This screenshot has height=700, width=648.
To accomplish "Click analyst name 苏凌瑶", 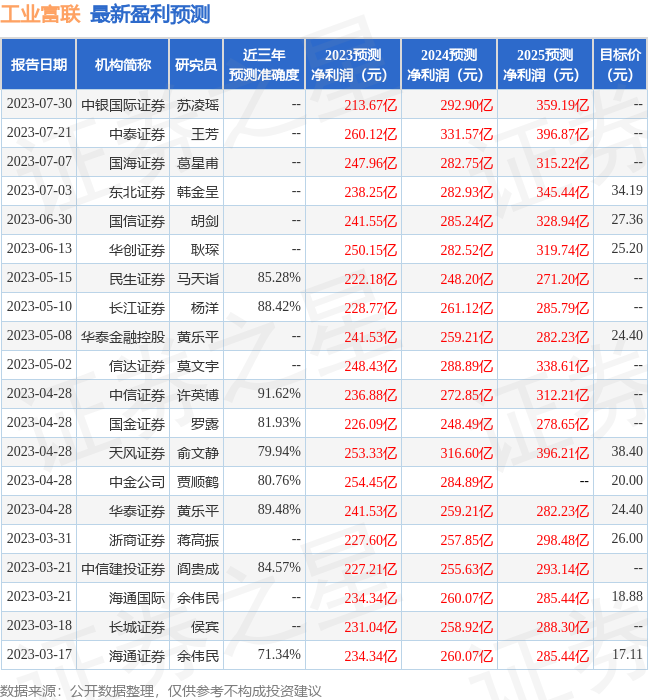I will point(198,105).
